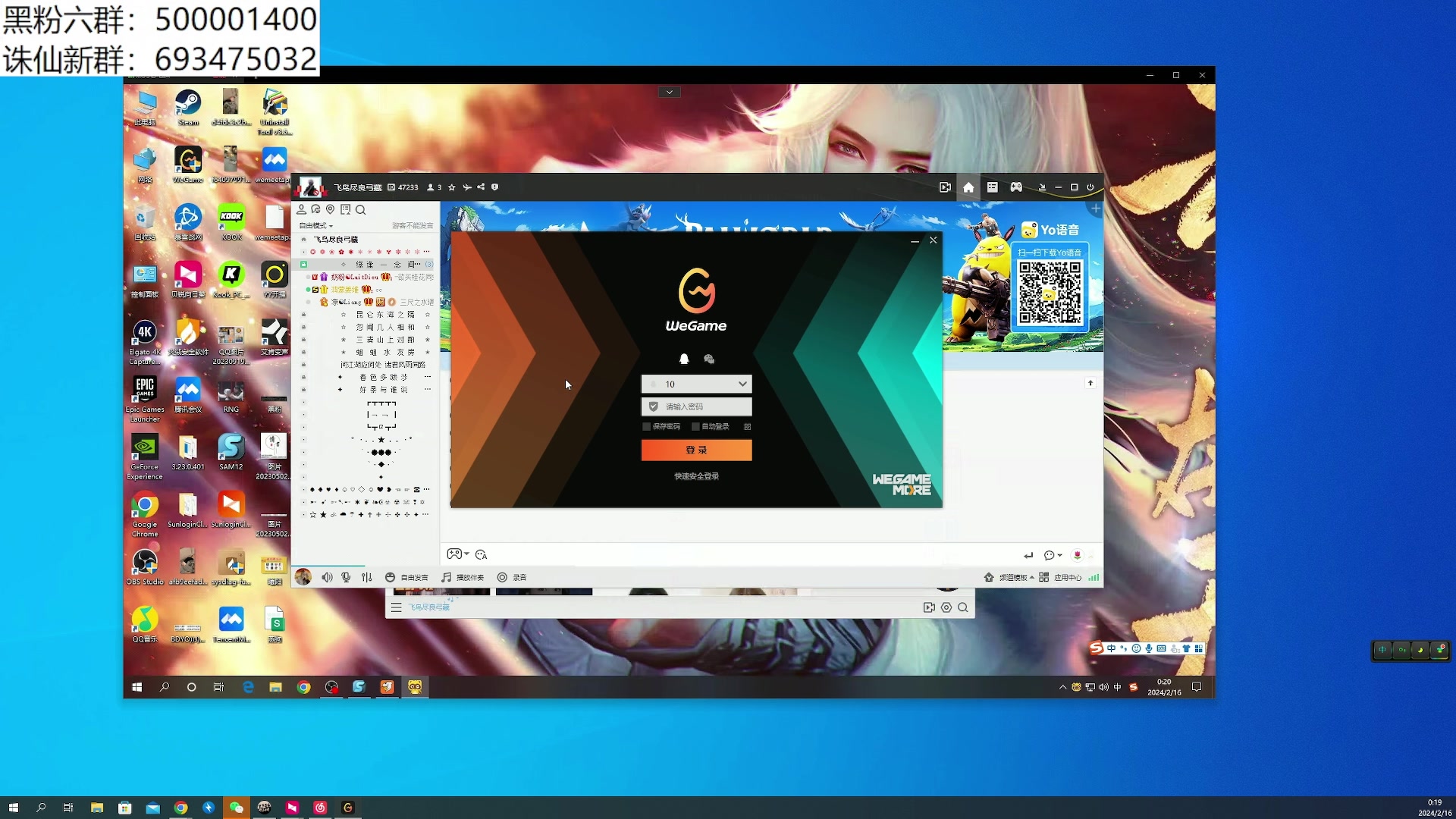Viewport: 1456px width, 819px height.
Task: Expand the account number dropdown
Action: (x=742, y=384)
